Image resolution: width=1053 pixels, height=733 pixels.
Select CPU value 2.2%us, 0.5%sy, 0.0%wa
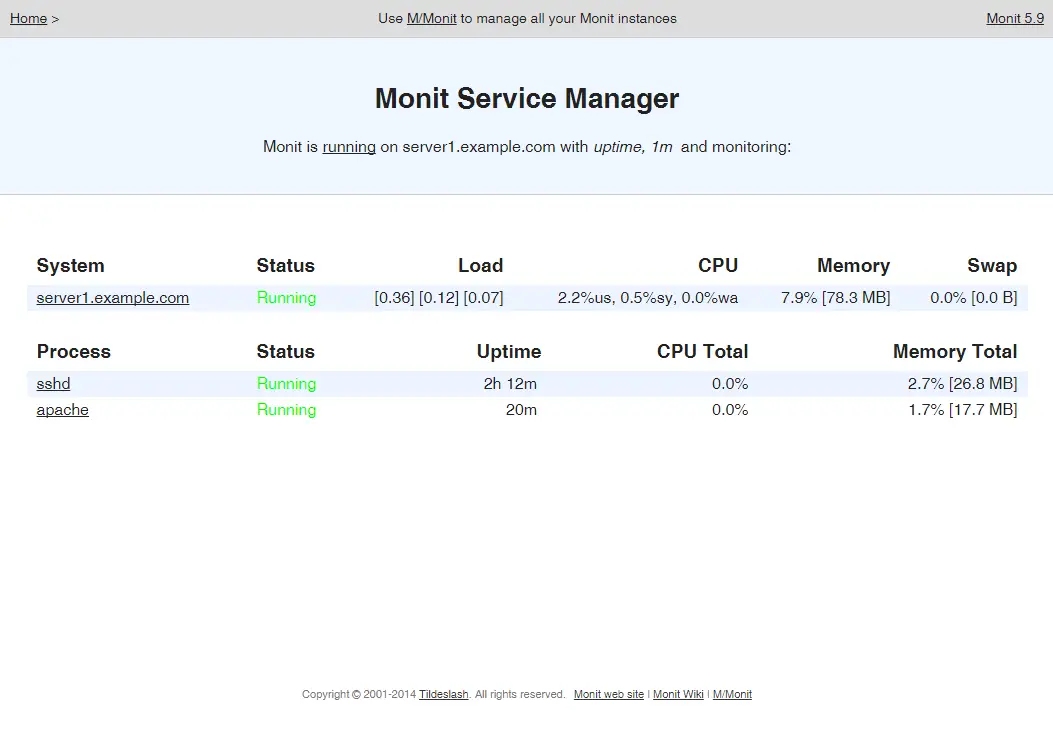[x=647, y=298]
